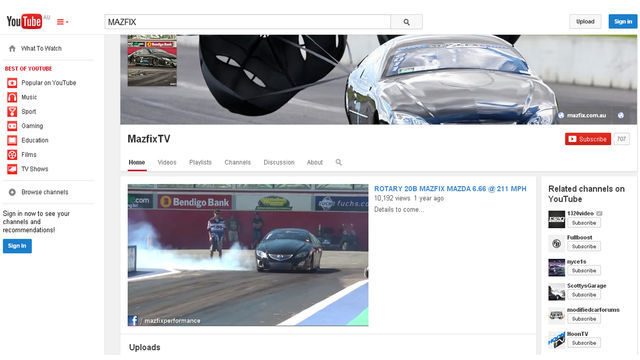Click the Education icon
The height and width of the screenshot is (360, 640).
pyautogui.click(x=12, y=140)
